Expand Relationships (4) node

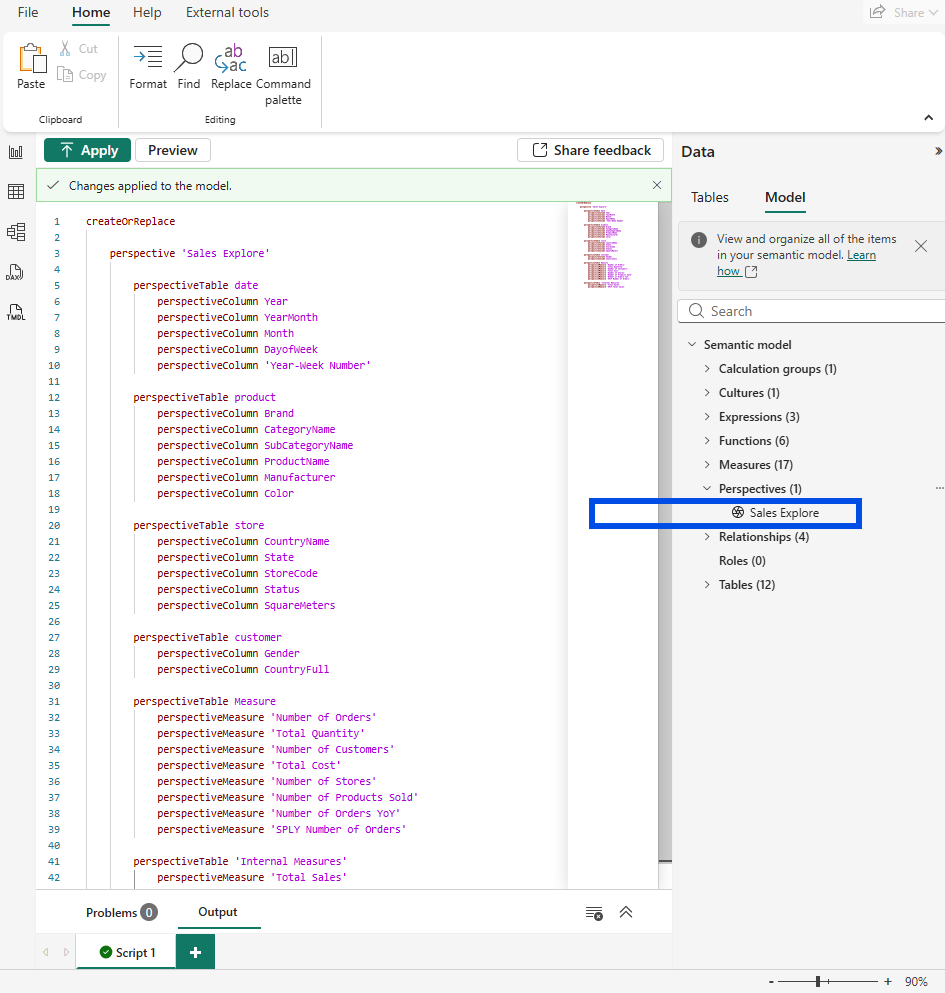pos(707,536)
